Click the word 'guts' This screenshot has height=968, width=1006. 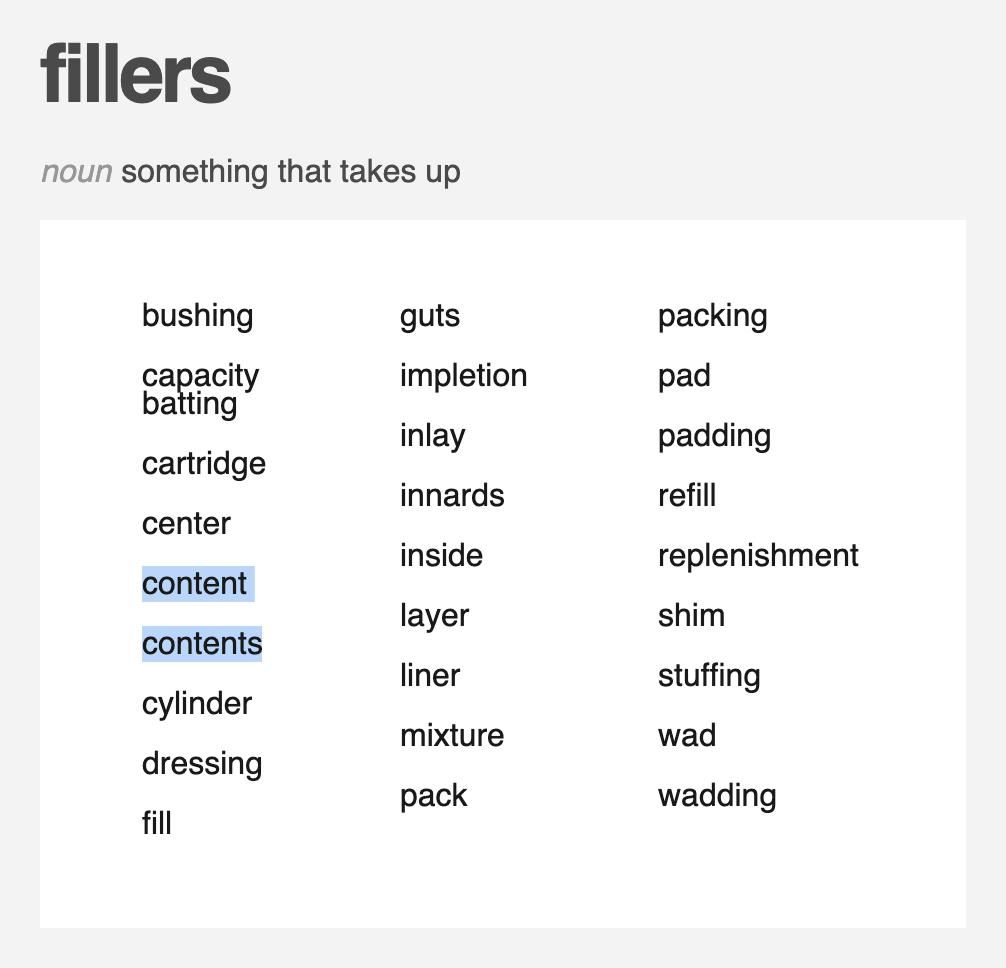point(430,316)
